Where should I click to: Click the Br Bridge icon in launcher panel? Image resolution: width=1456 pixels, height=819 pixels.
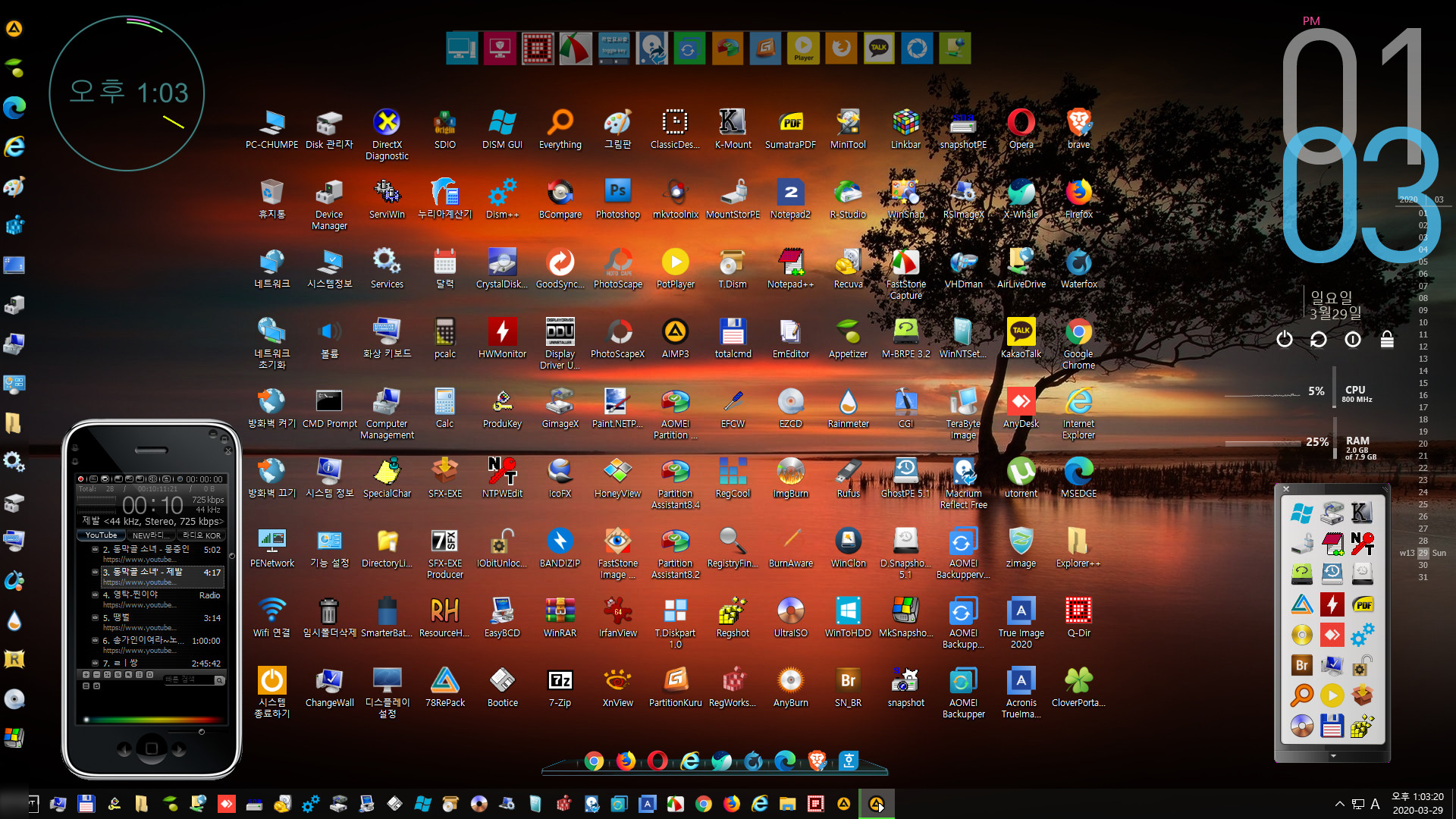point(1301,665)
